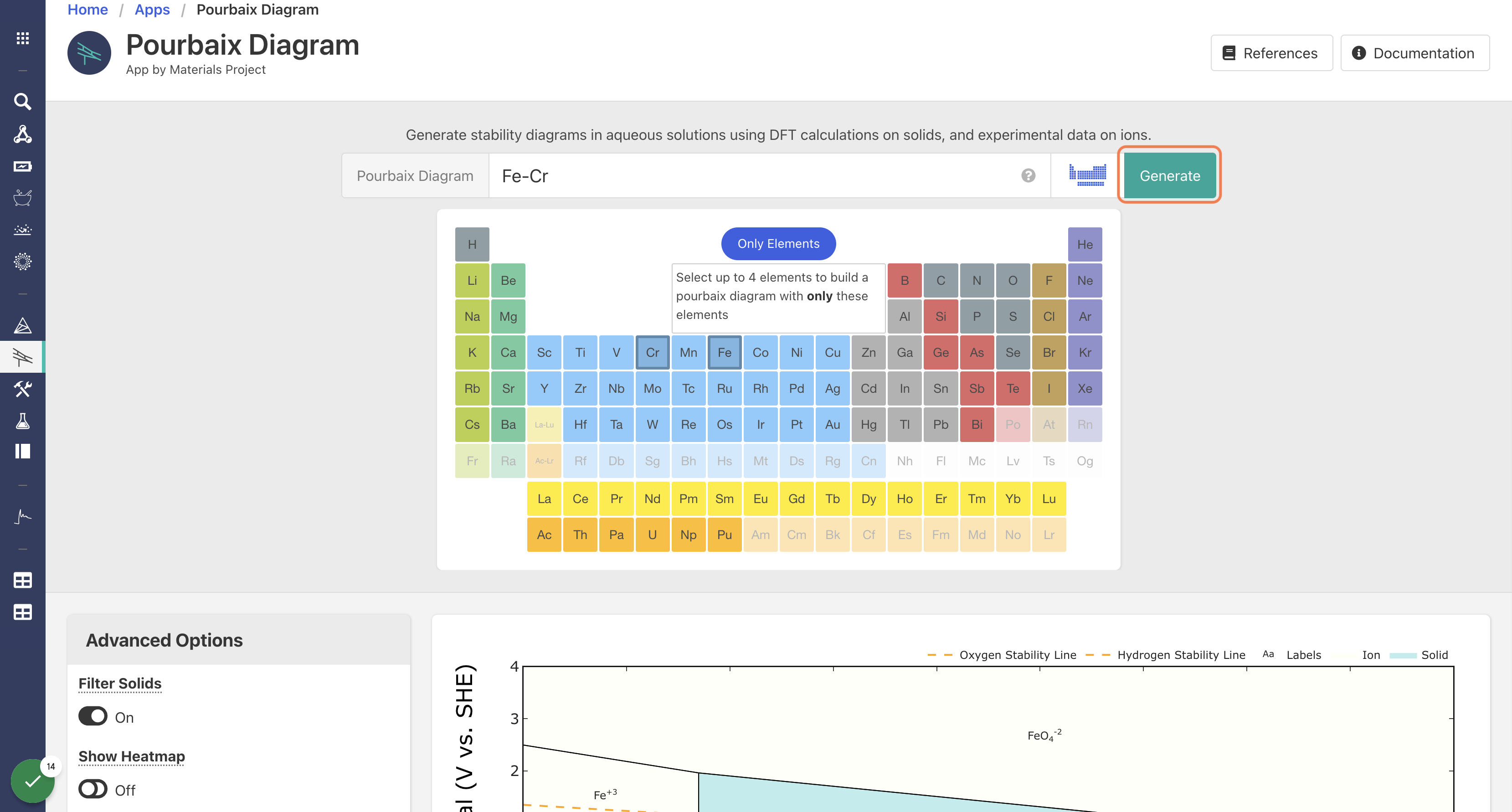Image resolution: width=1512 pixels, height=812 pixels.
Task: Open the spectrum line chart sidebar icon
Action: [22, 517]
